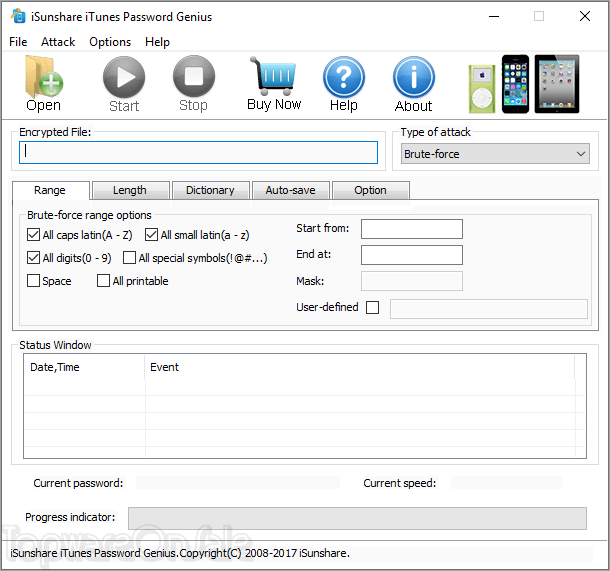Viewport: 610px width, 571px height.
Task: Expand the Type of attack dropdown
Action: (x=495, y=154)
